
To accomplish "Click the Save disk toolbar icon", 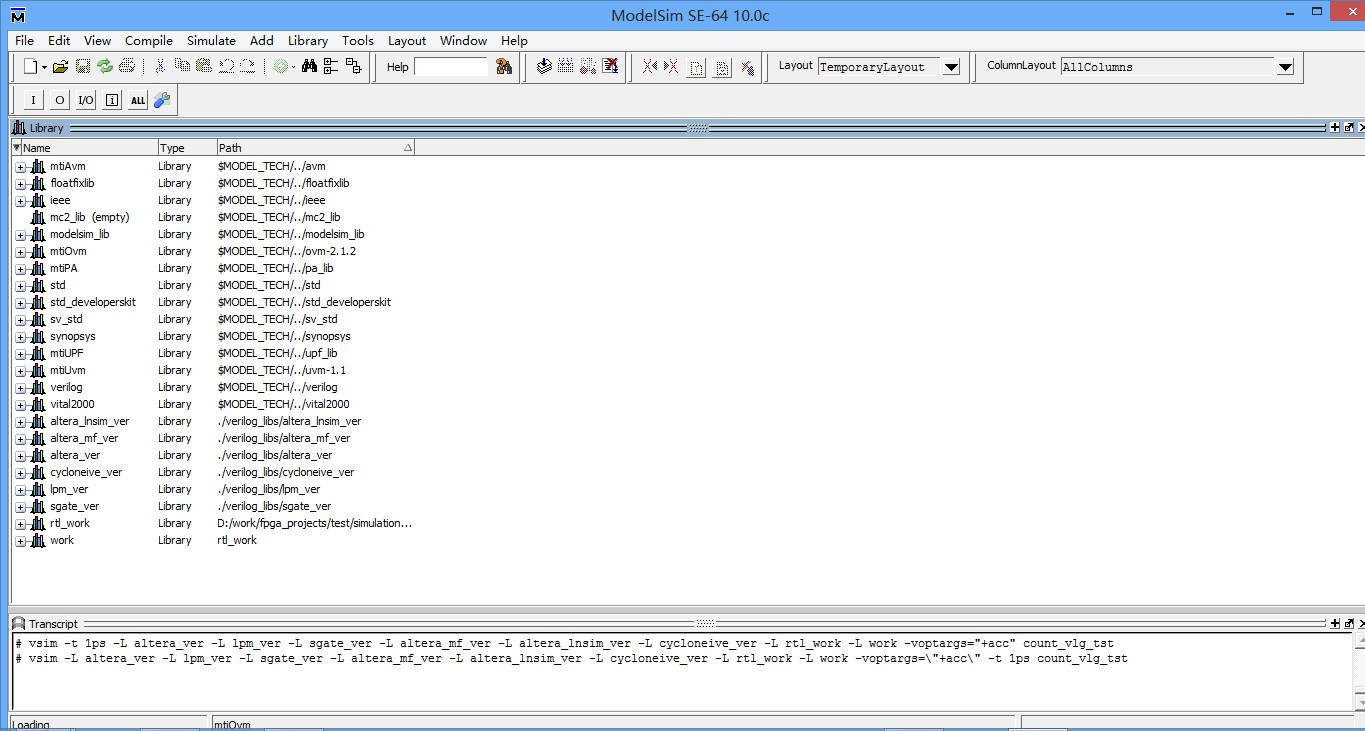I will [x=83, y=66].
